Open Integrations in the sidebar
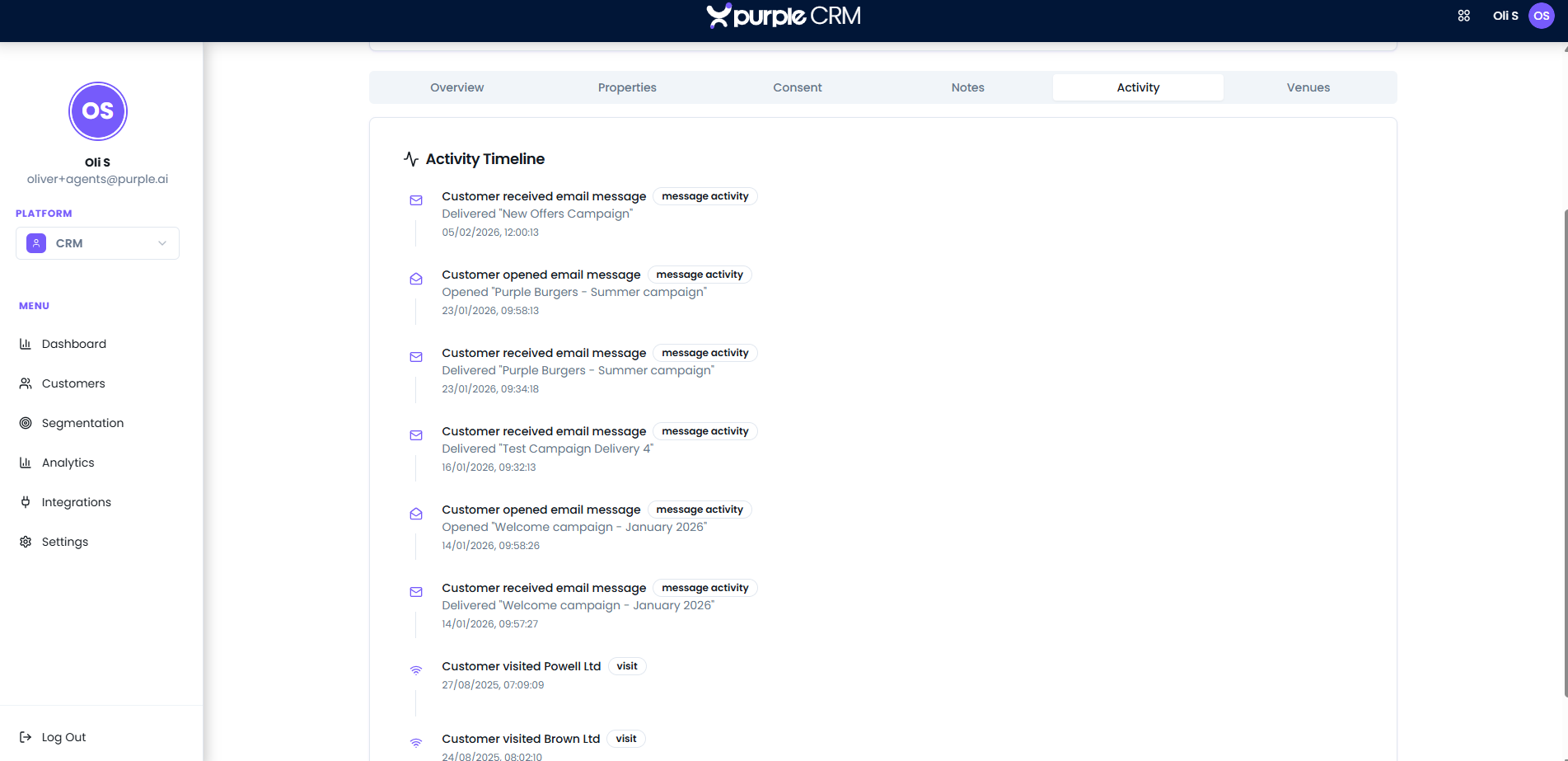 (76, 502)
